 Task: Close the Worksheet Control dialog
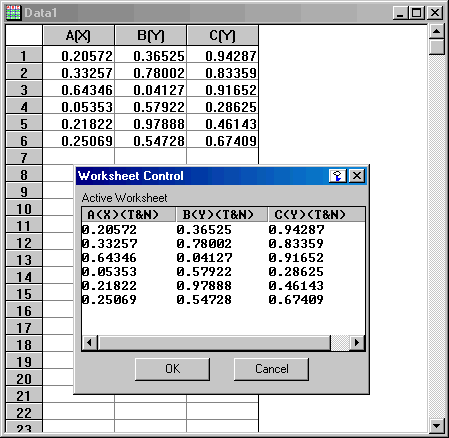pyautogui.click(x=357, y=176)
